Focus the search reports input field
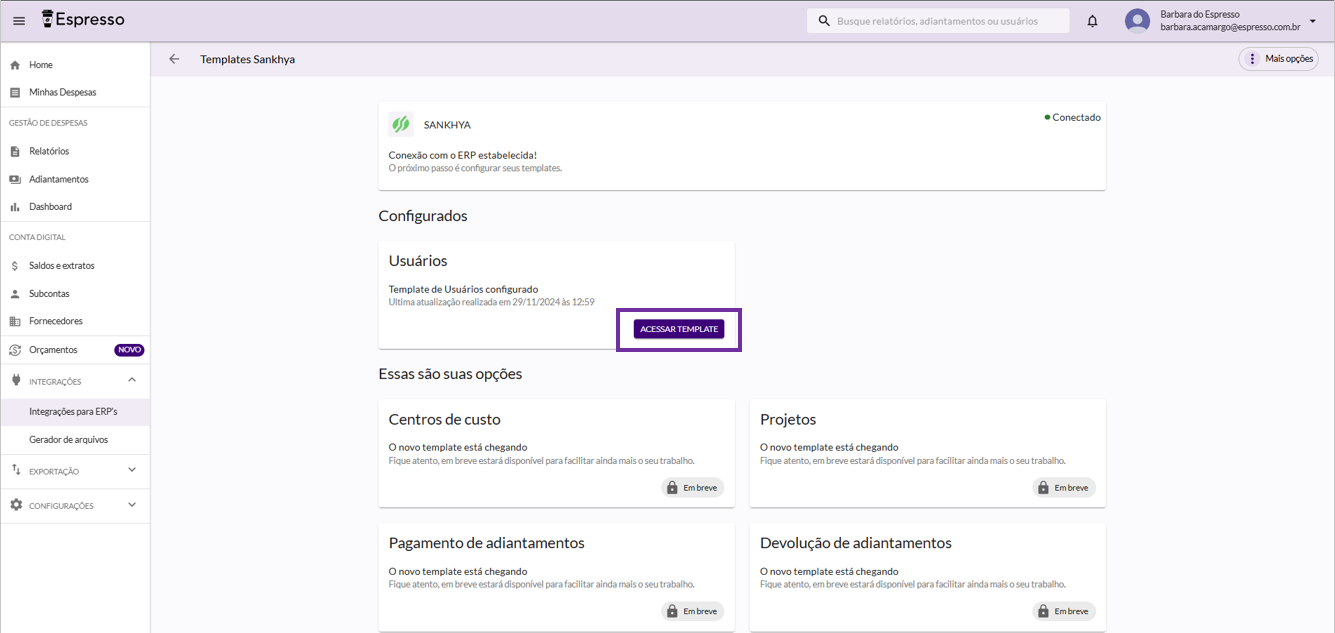The image size is (1335, 633). point(938,21)
